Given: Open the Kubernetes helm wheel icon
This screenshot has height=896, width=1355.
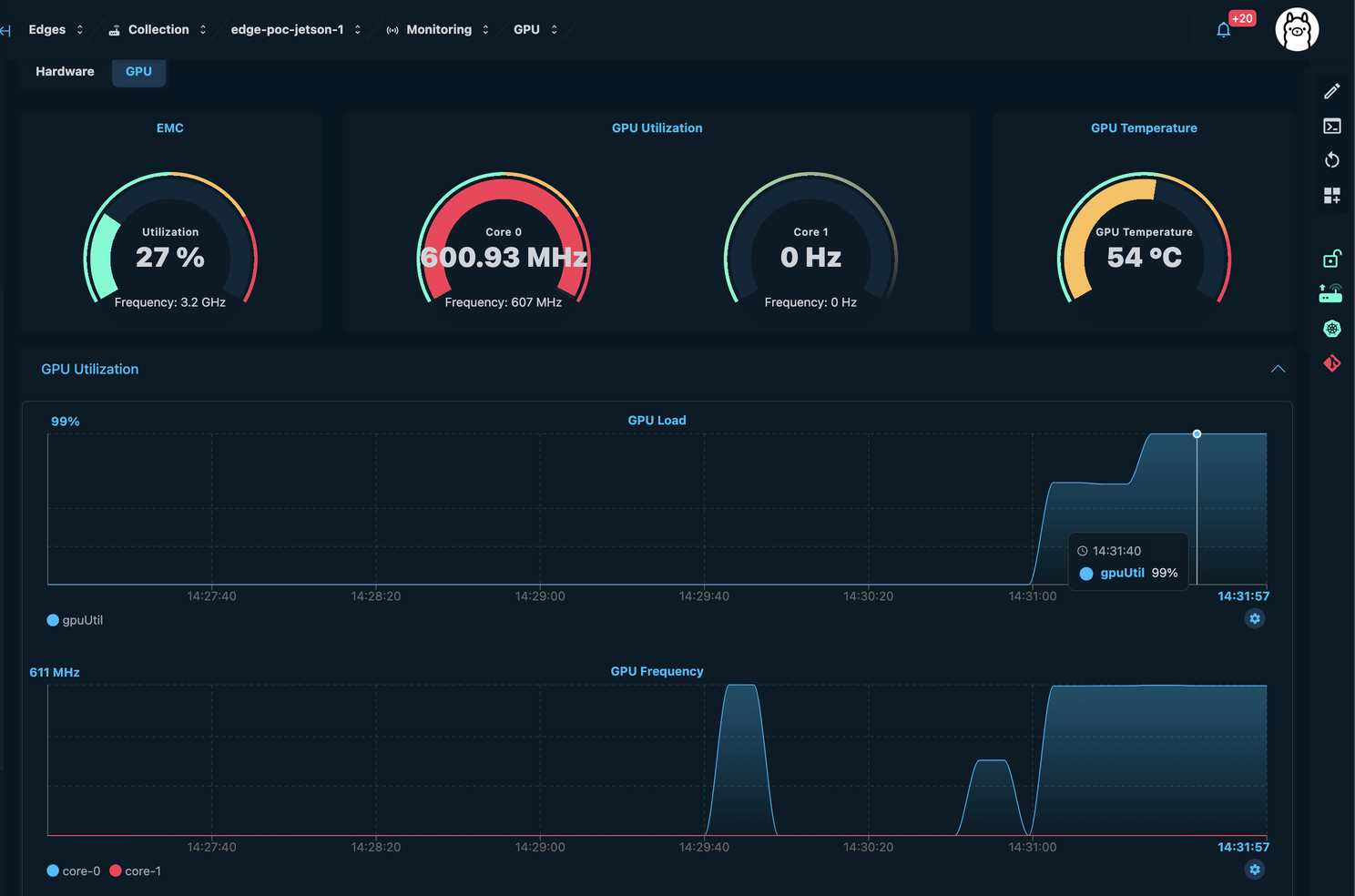Looking at the screenshot, I should (1332, 329).
